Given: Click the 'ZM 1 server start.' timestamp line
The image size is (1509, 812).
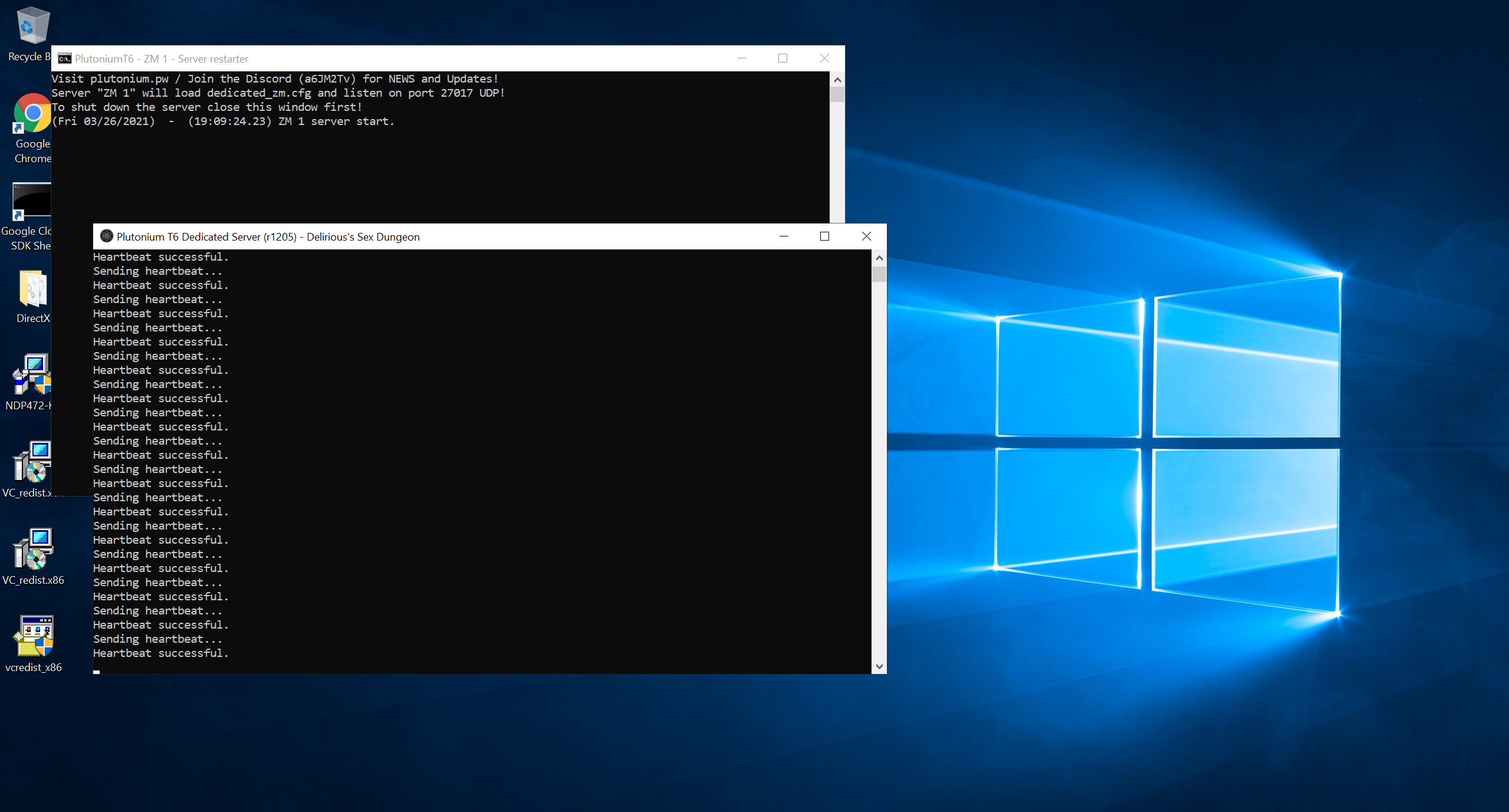Looking at the screenshot, I should [x=222, y=121].
